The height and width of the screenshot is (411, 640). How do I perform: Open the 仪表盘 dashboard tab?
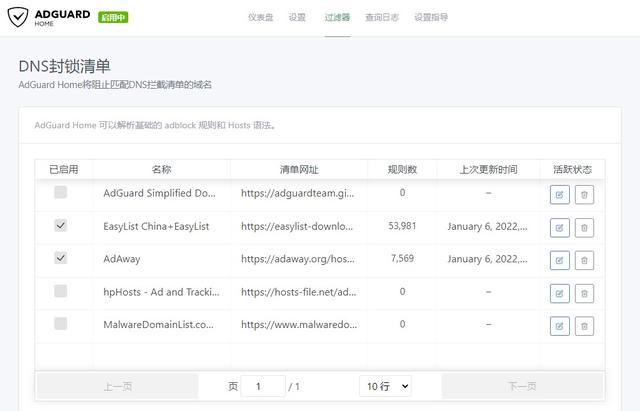pos(260,17)
